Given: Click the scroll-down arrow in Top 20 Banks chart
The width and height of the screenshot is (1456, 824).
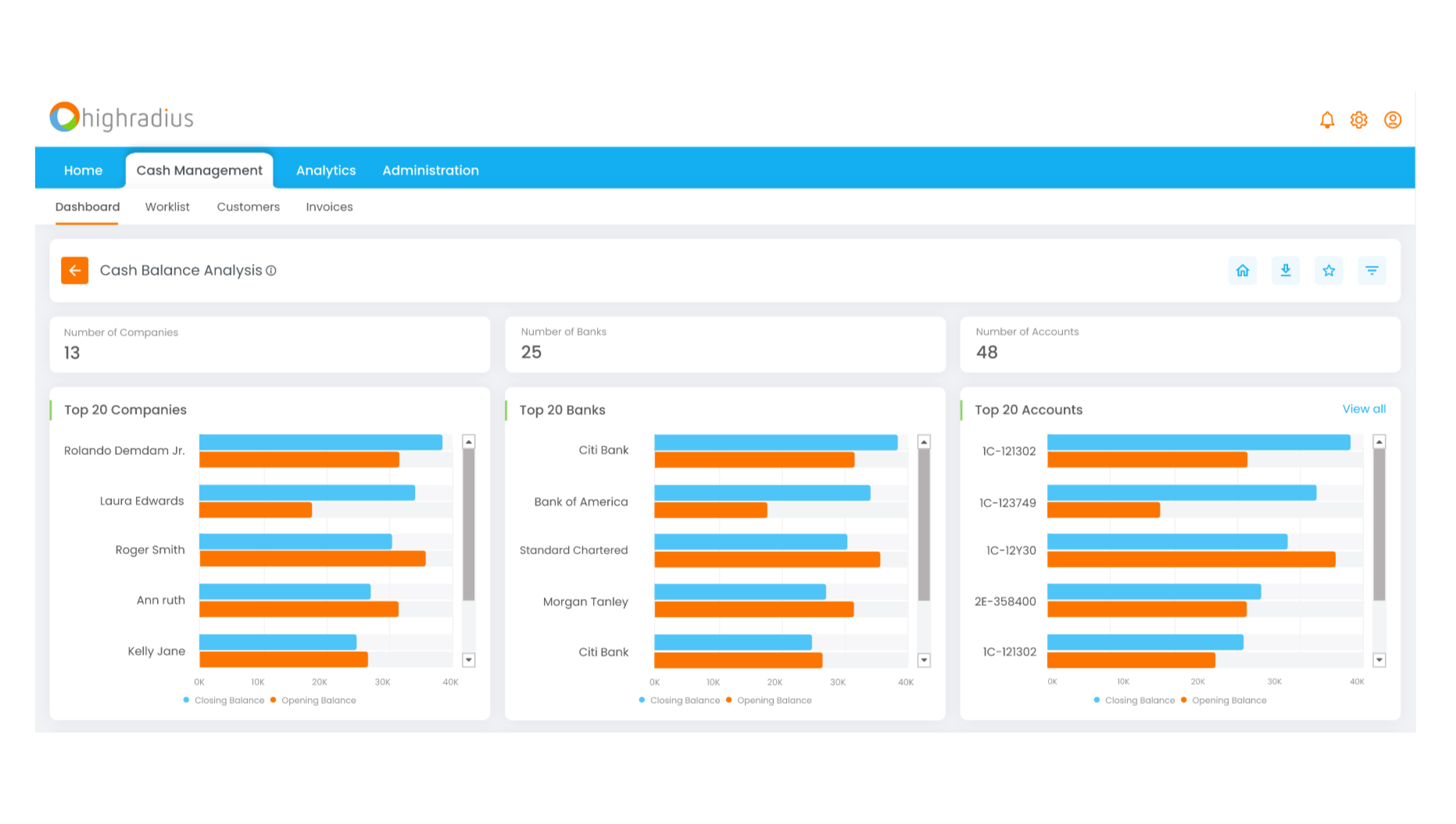Looking at the screenshot, I should tap(923, 661).
